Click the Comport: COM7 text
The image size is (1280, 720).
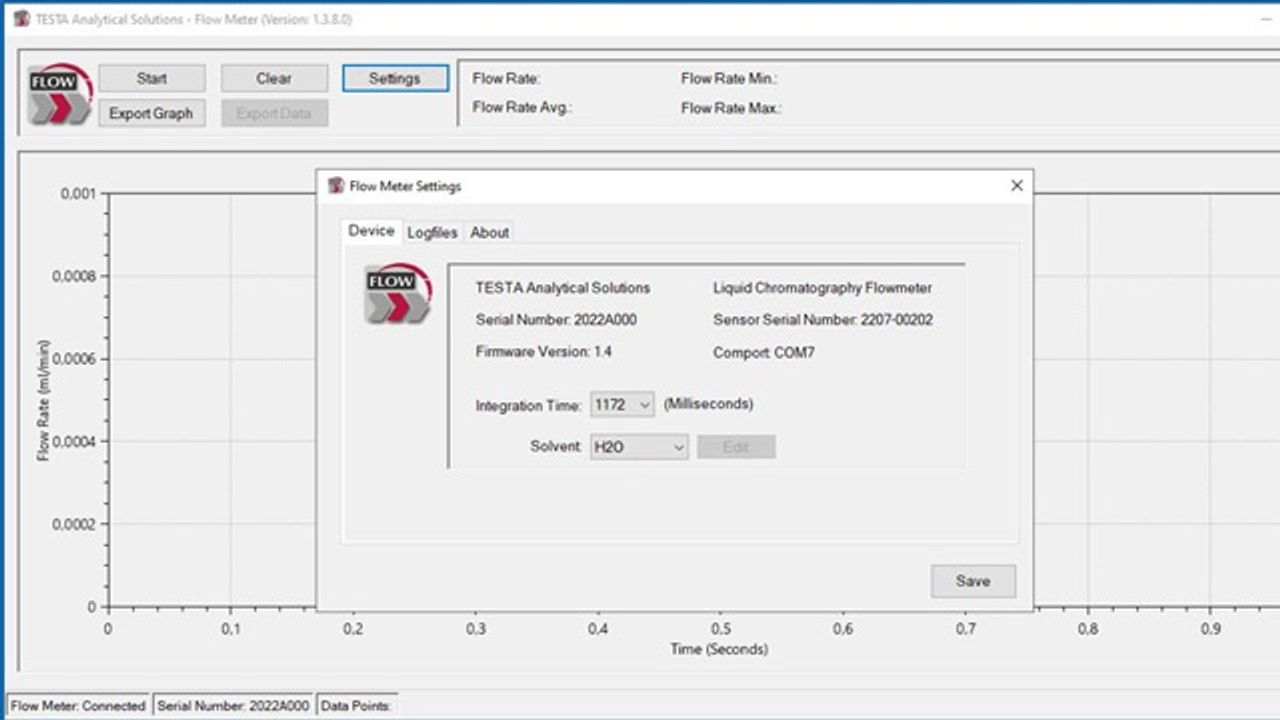click(764, 352)
